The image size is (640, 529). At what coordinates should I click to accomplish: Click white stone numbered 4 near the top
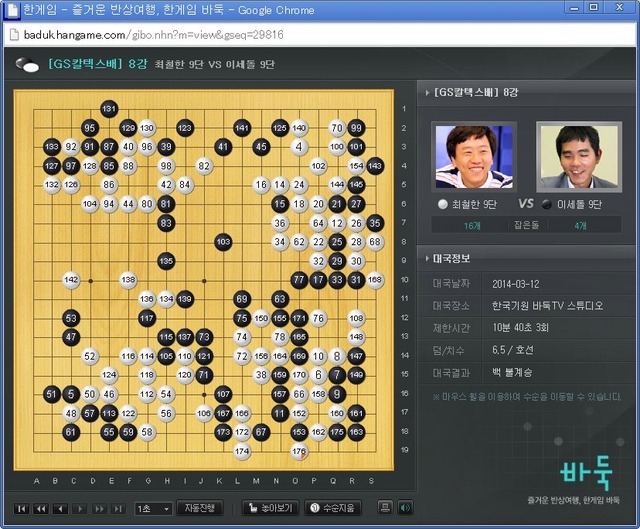tap(299, 147)
